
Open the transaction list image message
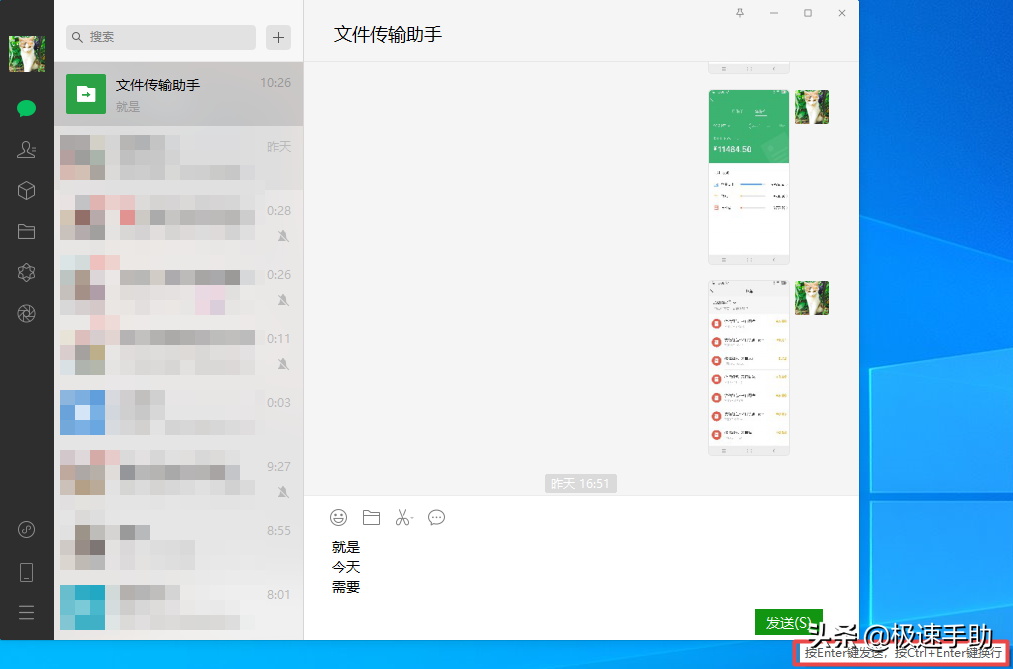[x=749, y=368]
